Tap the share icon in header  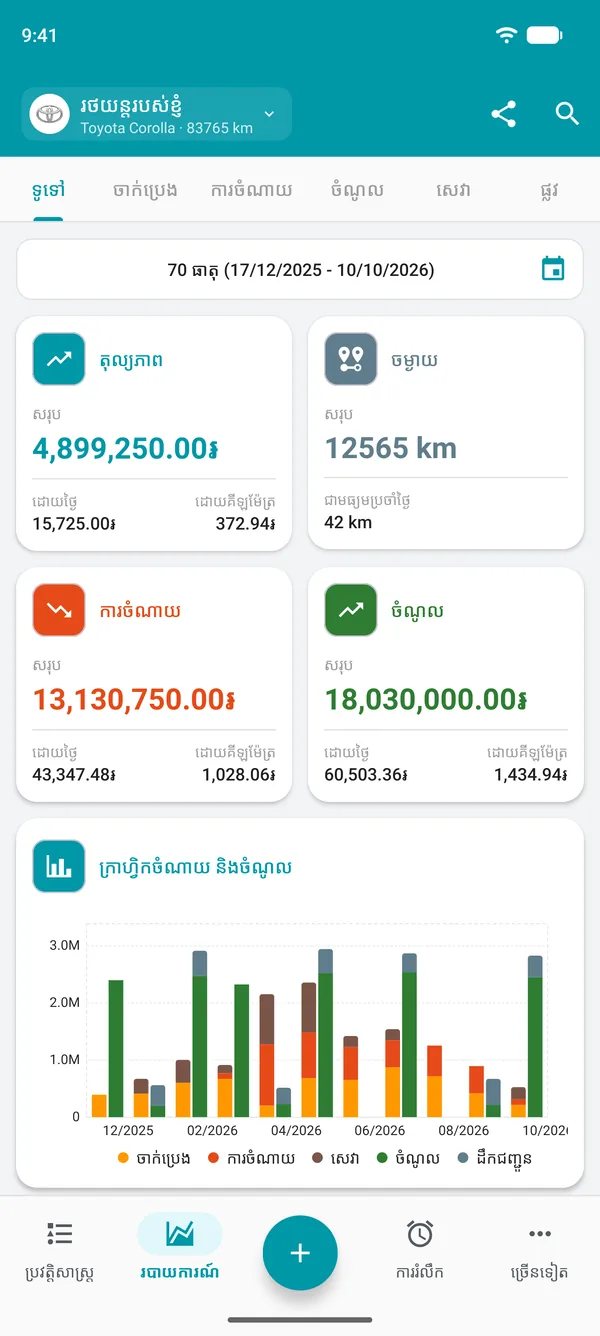click(504, 114)
